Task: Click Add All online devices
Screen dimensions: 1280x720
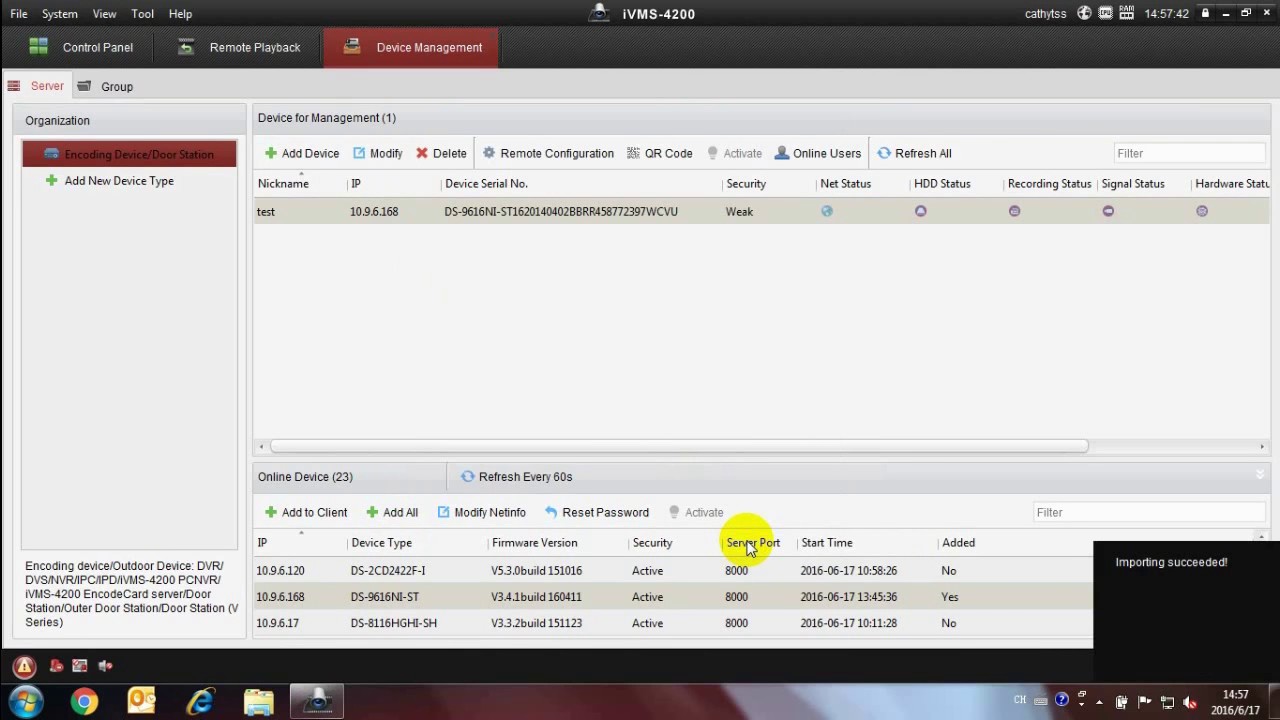Action: tap(392, 512)
